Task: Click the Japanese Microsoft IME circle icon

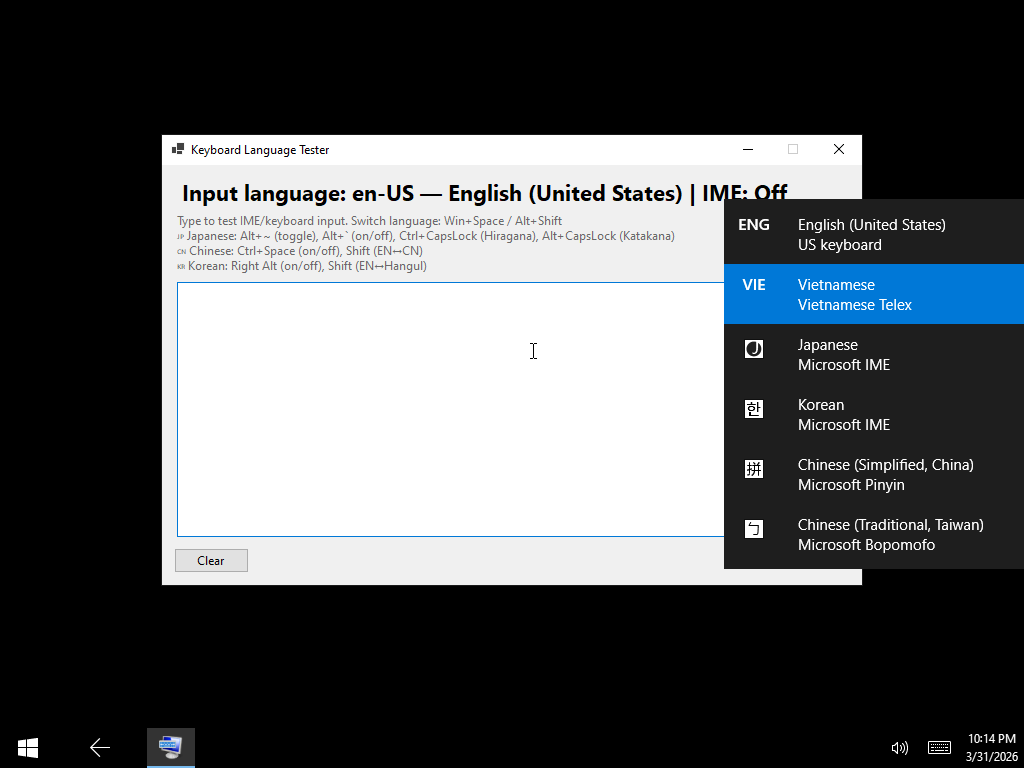Action: coord(753,349)
